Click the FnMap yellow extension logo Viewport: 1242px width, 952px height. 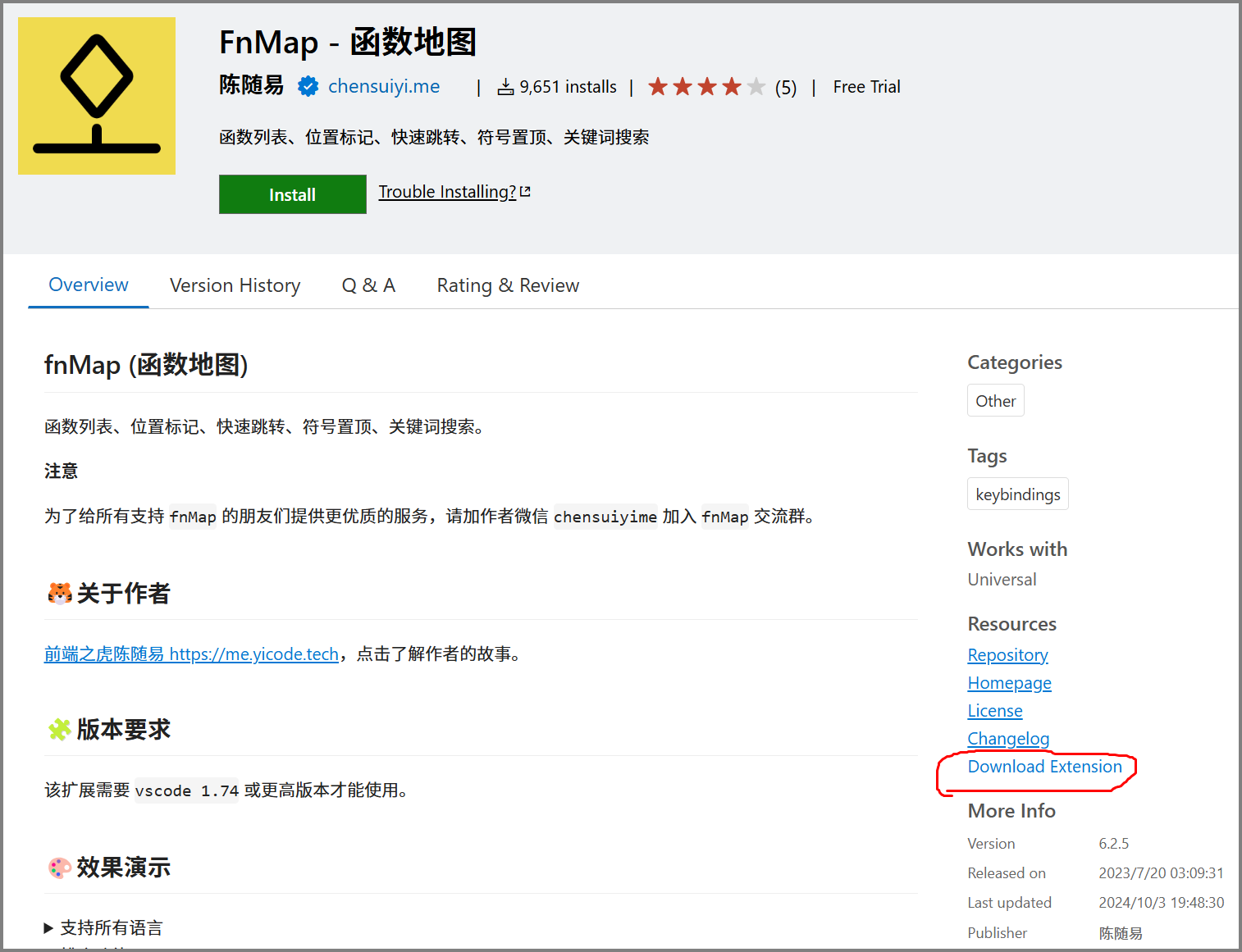[x=97, y=96]
